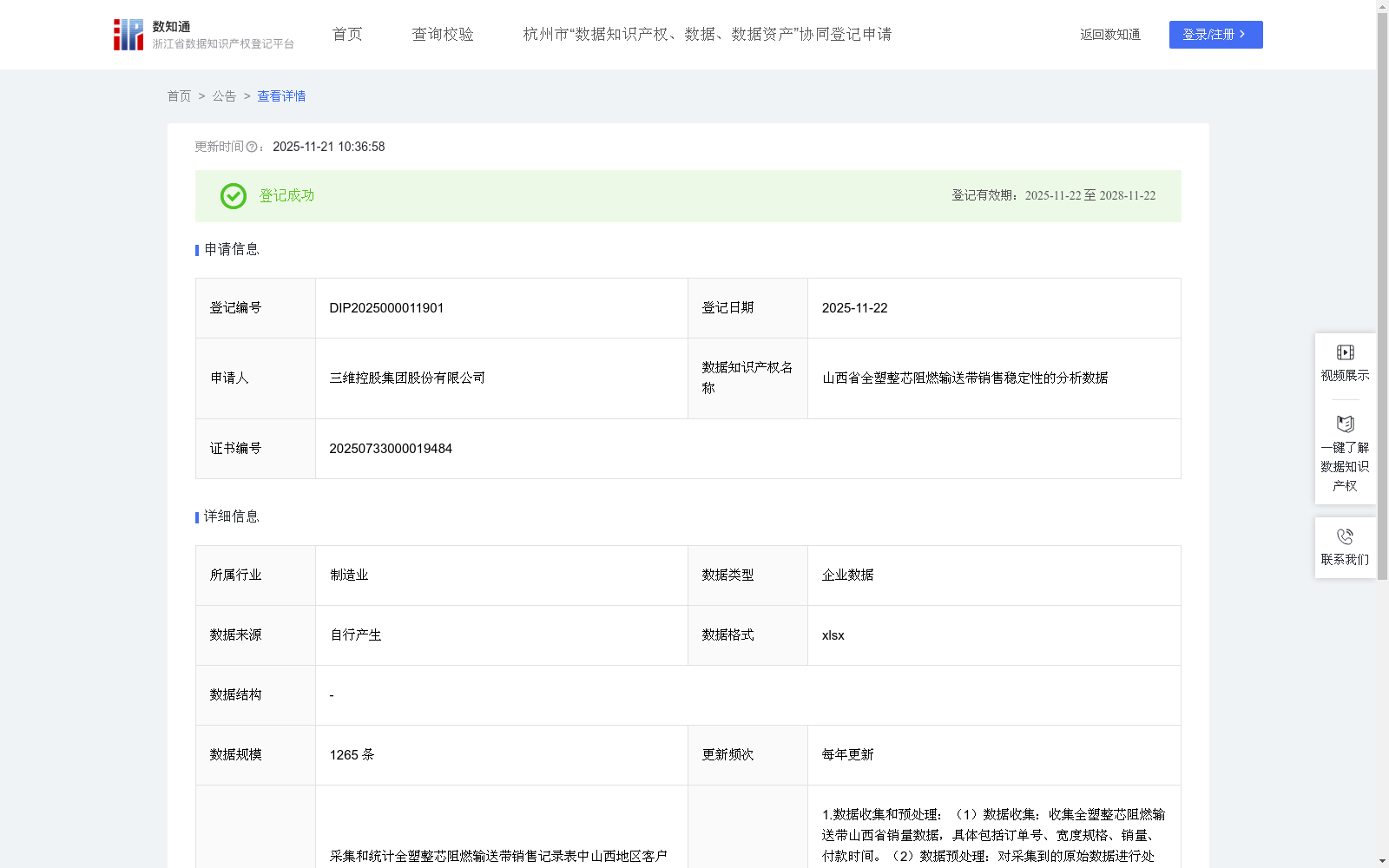Select registration number DIP2025000011901
The height and width of the screenshot is (868, 1389).
386,308
